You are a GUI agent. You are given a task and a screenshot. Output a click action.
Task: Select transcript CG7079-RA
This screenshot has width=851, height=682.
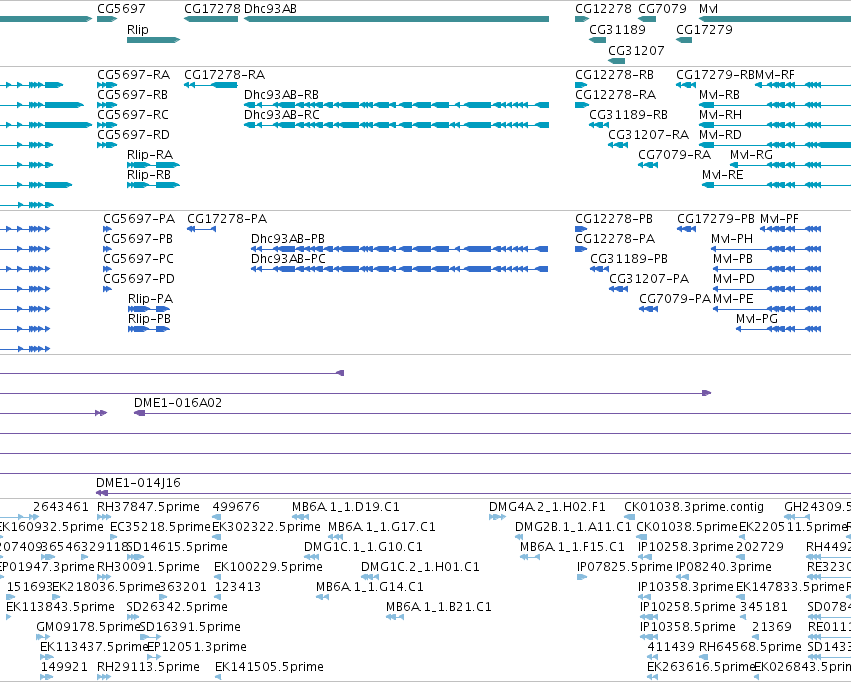pyautogui.click(x=648, y=165)
